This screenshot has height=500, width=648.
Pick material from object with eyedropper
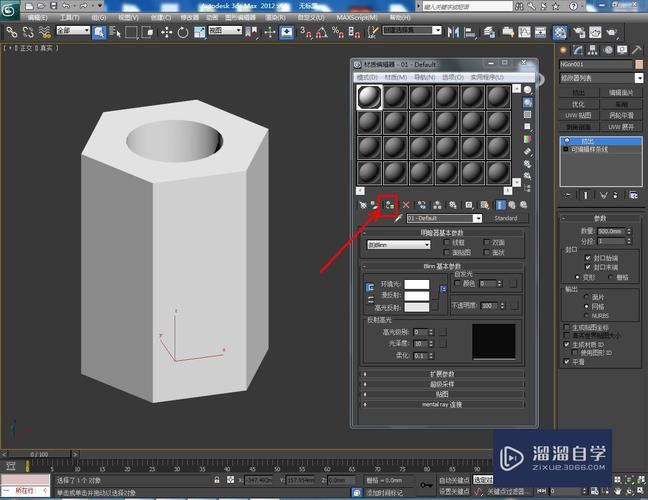tap(398, 219)
